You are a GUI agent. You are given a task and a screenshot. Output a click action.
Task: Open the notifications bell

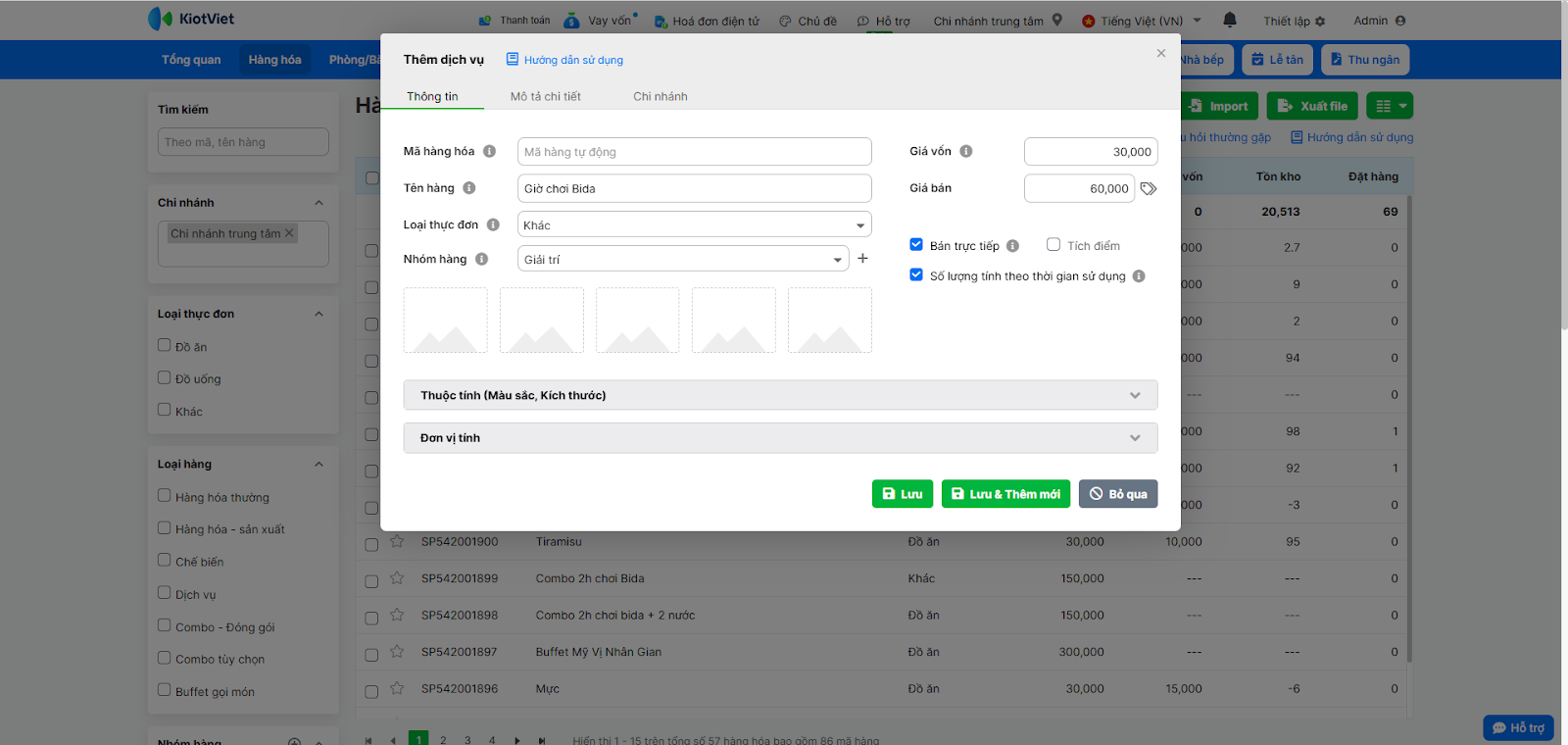click(1230, 20)
